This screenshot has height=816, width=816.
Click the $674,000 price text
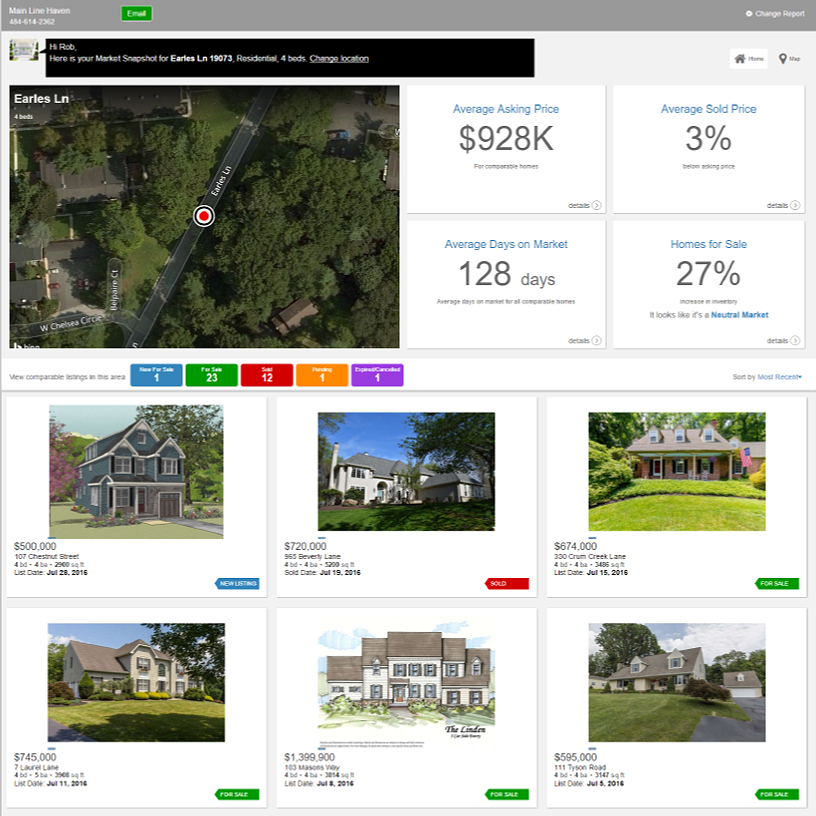click(575, 546)
